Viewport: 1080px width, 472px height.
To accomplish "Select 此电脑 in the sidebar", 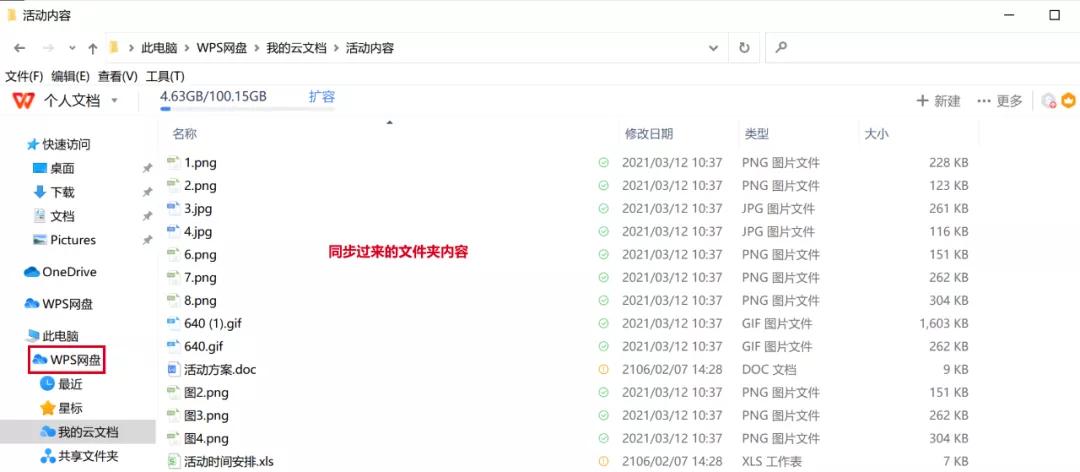I will tap(52, 336).
